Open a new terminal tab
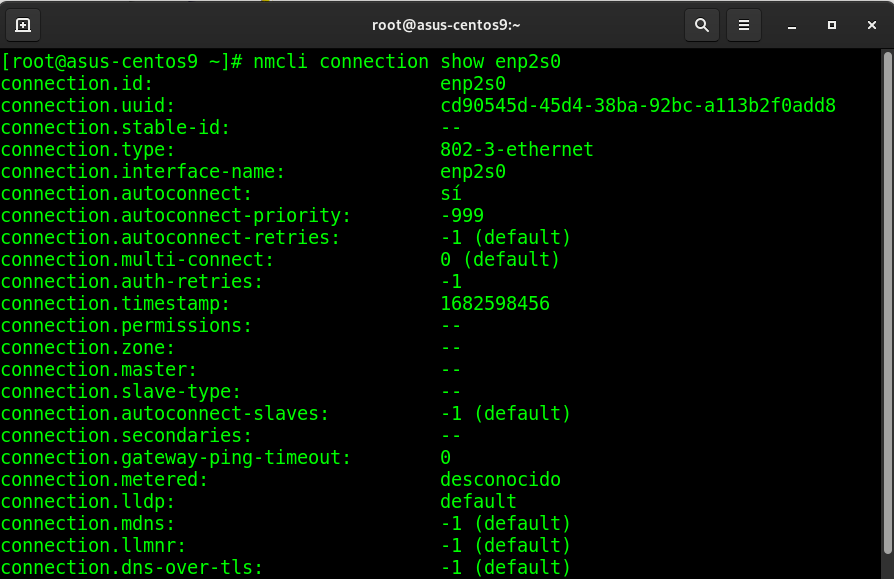 click(x=23, y=25)
